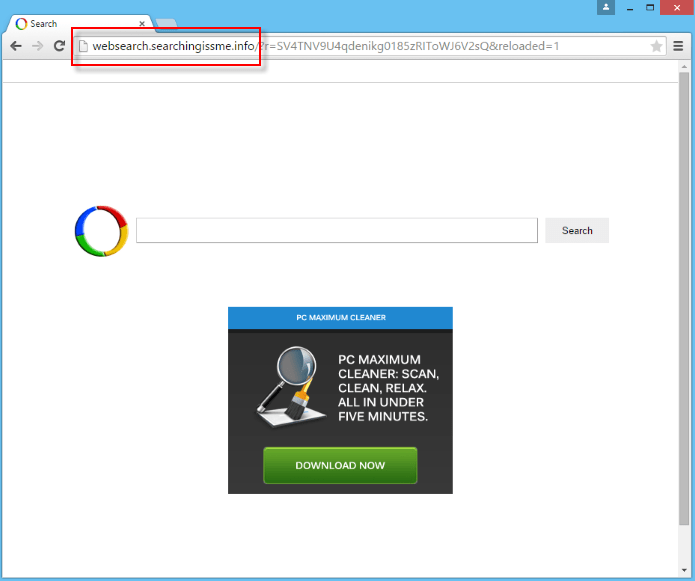Go back with the browser back arrow

coord(16,46)
